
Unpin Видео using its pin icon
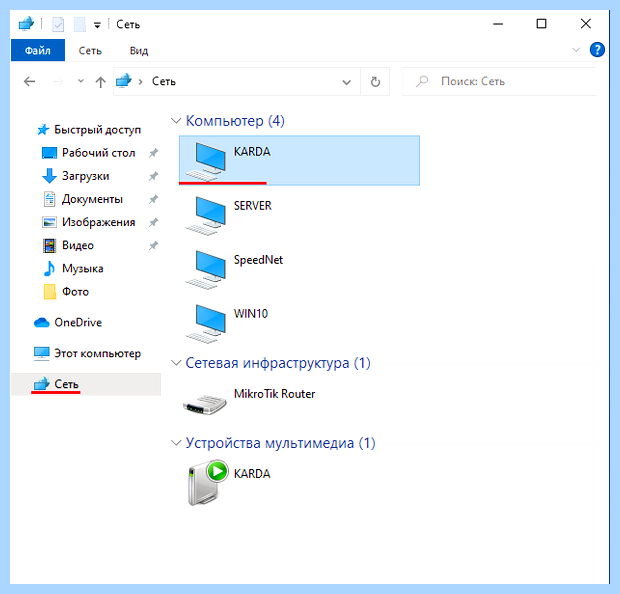click(x=153, y=246)
